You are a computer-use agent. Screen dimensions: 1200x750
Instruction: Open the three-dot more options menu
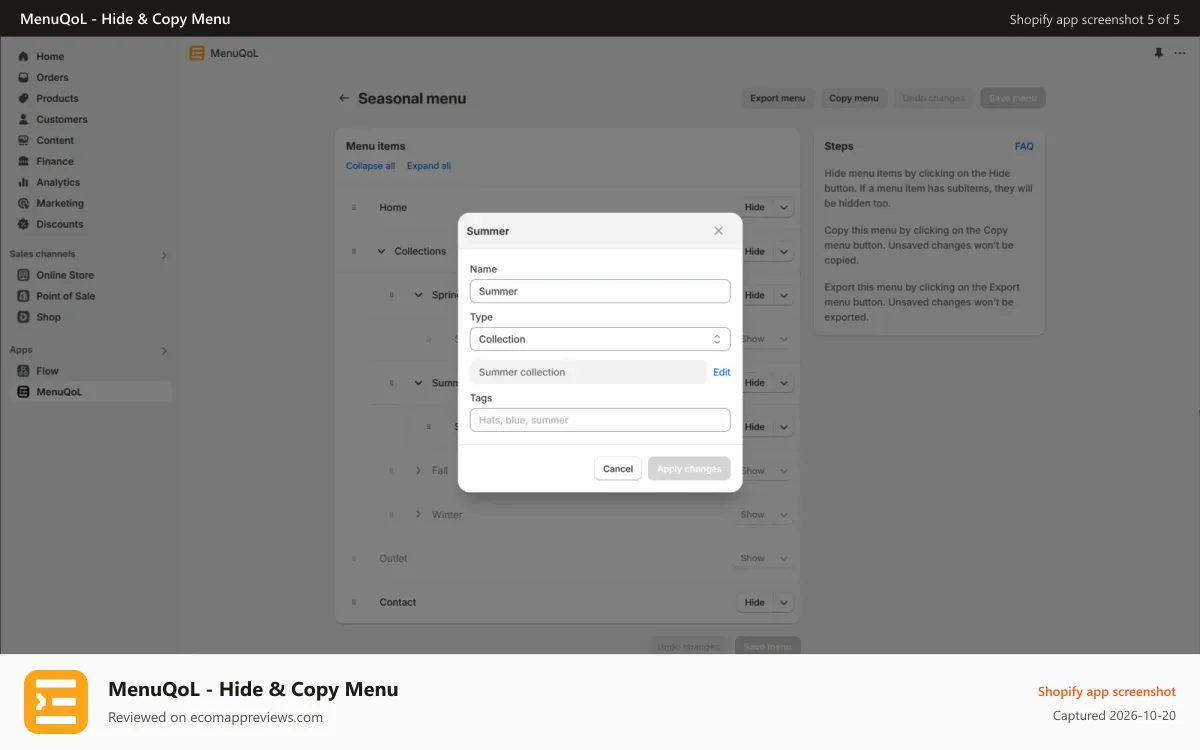click(1180, 53)
